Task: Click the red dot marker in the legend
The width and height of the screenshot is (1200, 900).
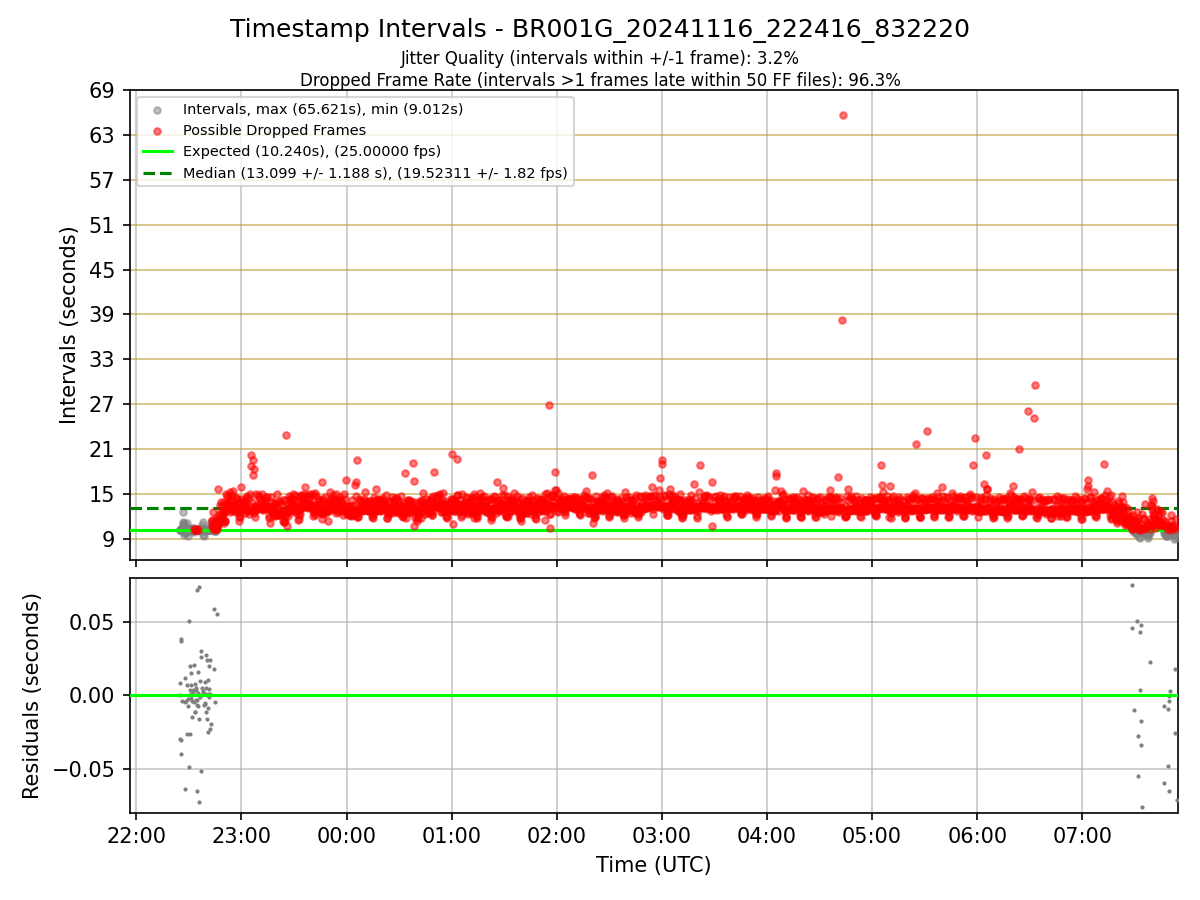Action: 157,130
